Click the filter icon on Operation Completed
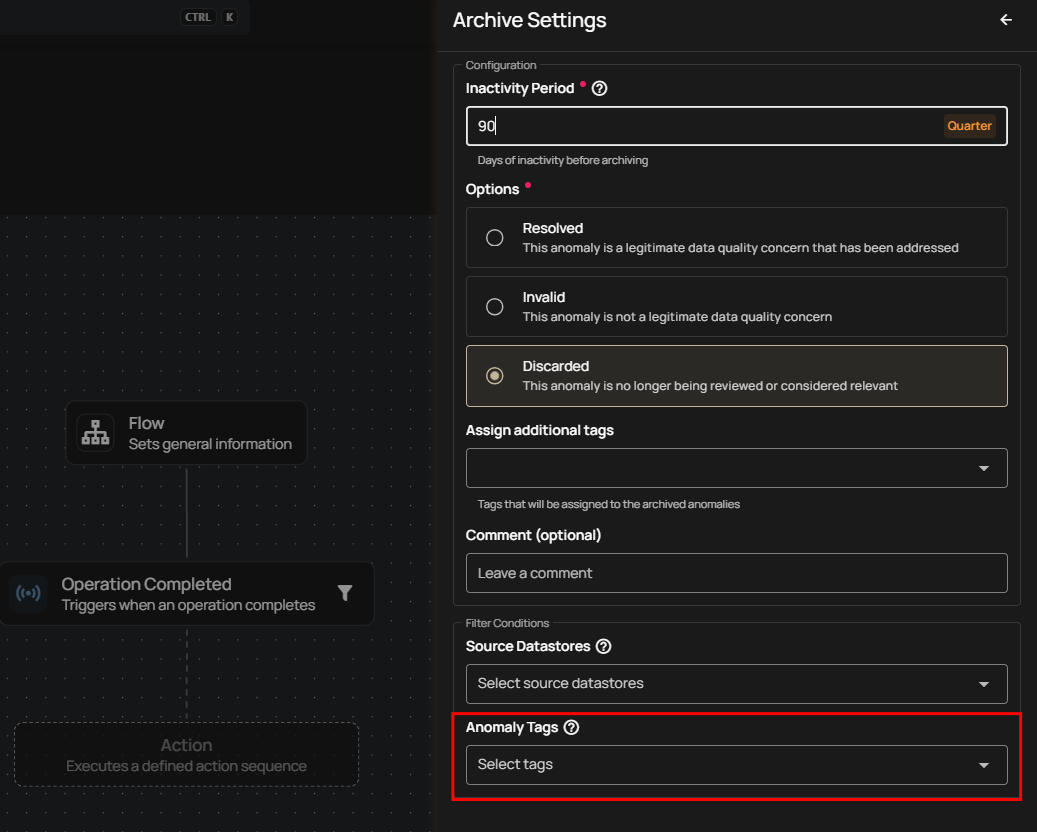The width and height of the screenshot is (1037, 832). click(344, 593)
